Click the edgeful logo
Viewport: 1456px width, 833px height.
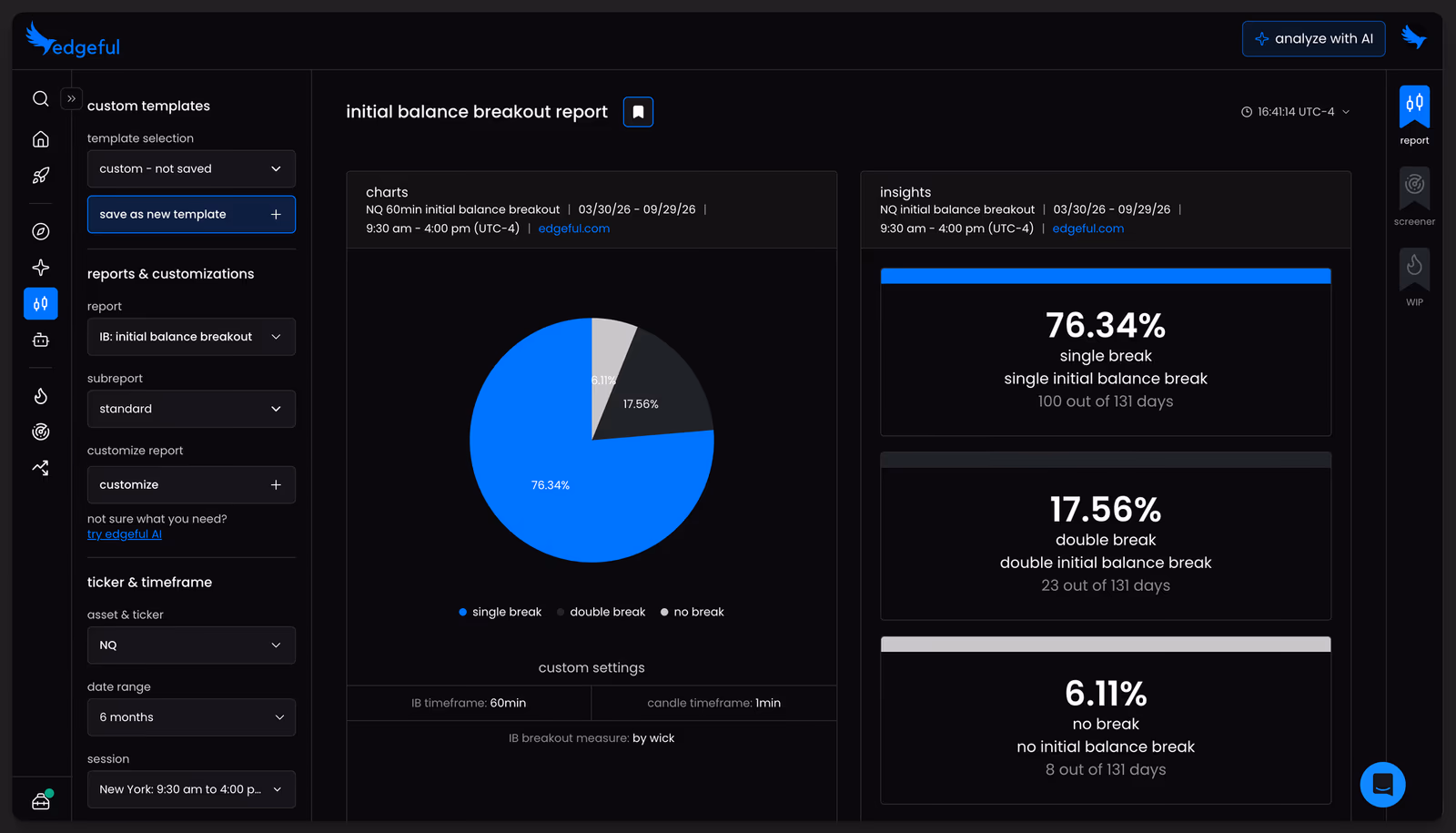pyautogui.click(x=73, y=40)
